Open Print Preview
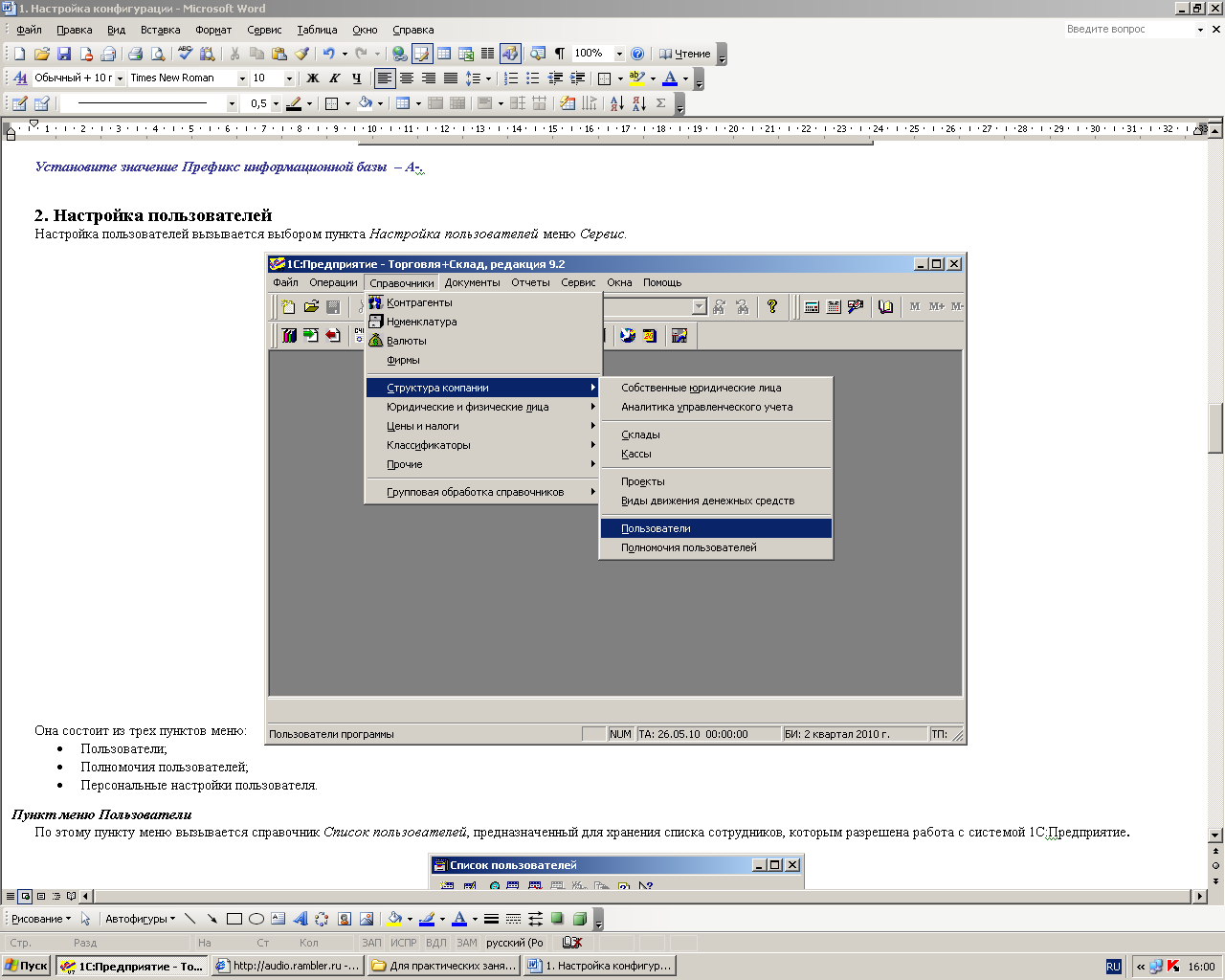Screen dimensions: 1225x980 pyautogui.click(x=158, y=54)
